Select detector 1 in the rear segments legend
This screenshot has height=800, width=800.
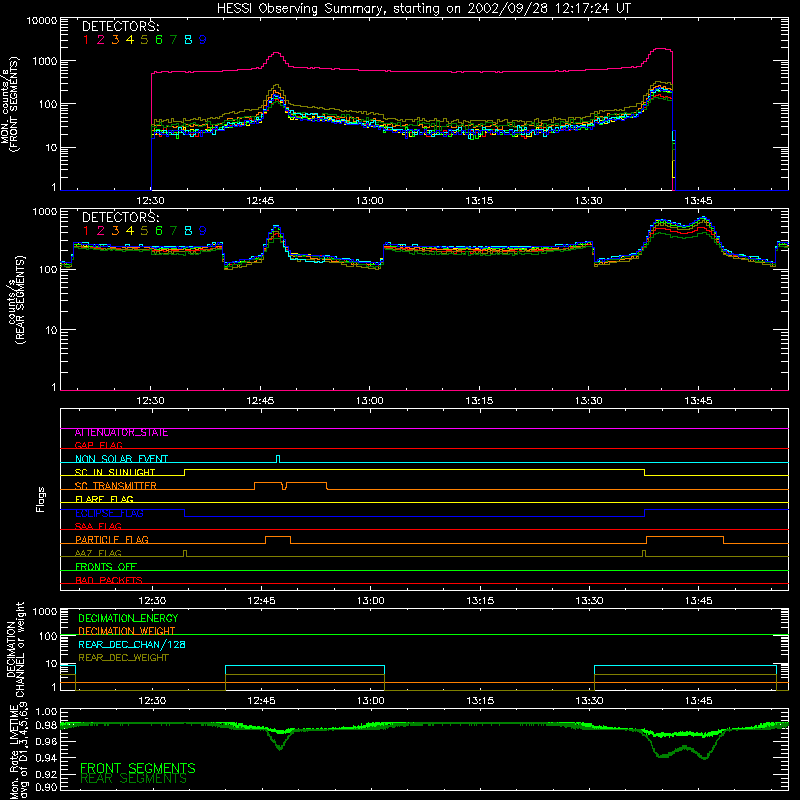pyautogui.click(x=86, y=231)
